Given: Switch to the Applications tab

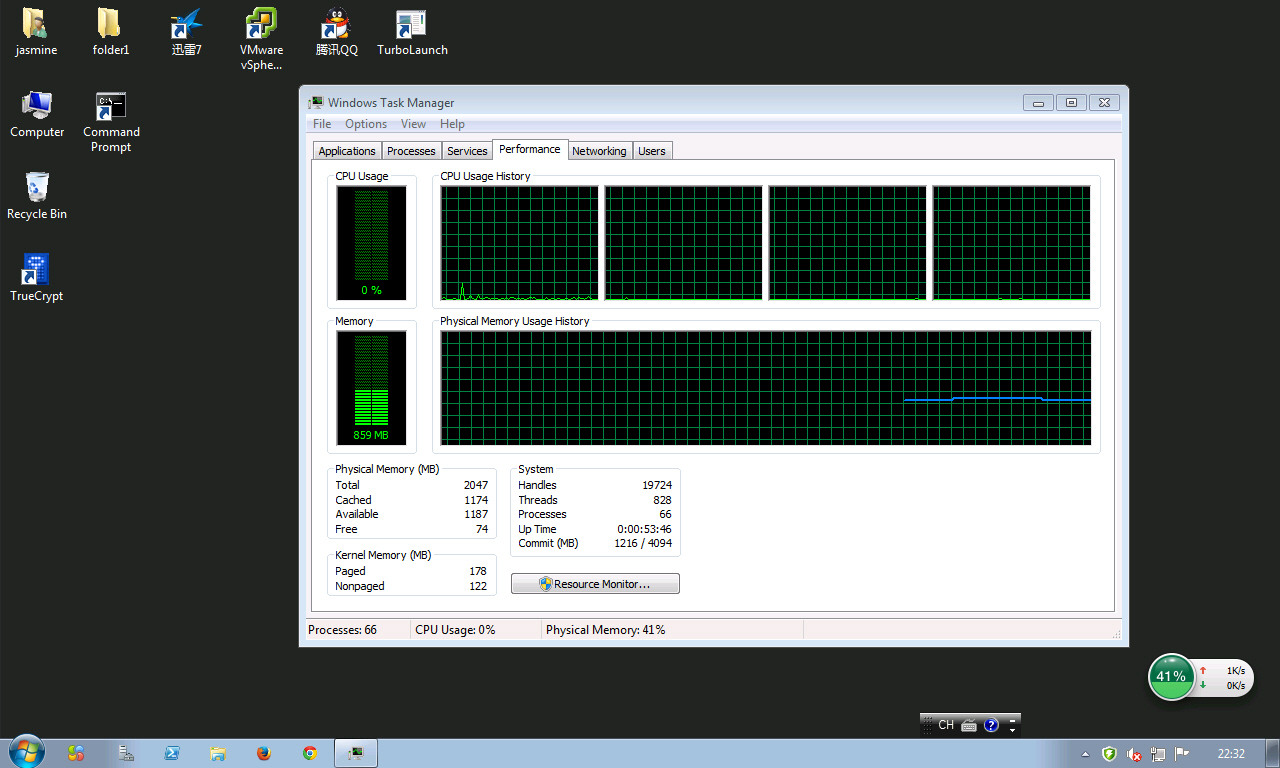Looking at the screenshot, I should (347, 151).
